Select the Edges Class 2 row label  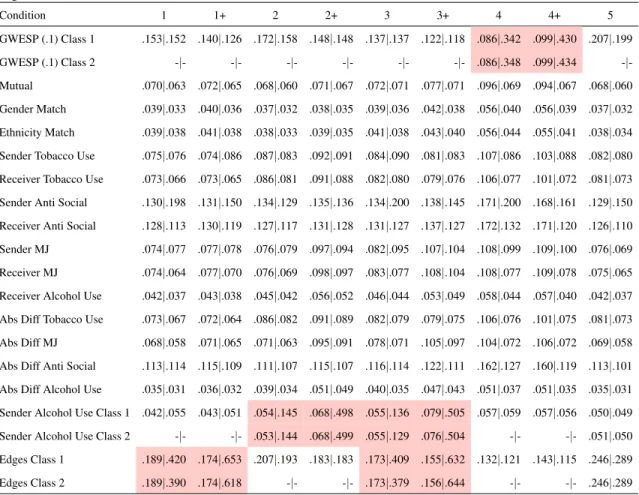click(x=32, y=483)
